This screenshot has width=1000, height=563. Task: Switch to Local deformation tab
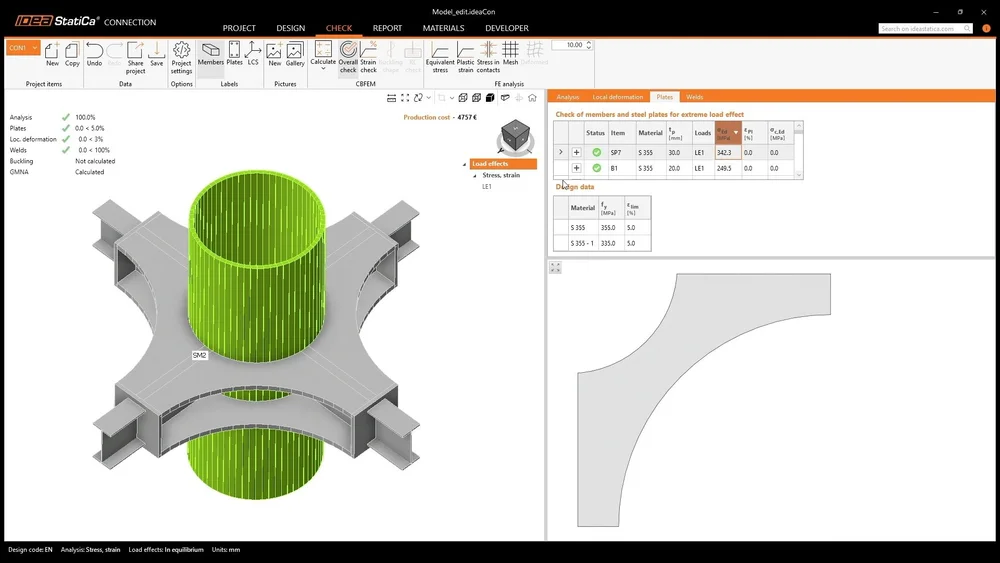click(617, 97)
